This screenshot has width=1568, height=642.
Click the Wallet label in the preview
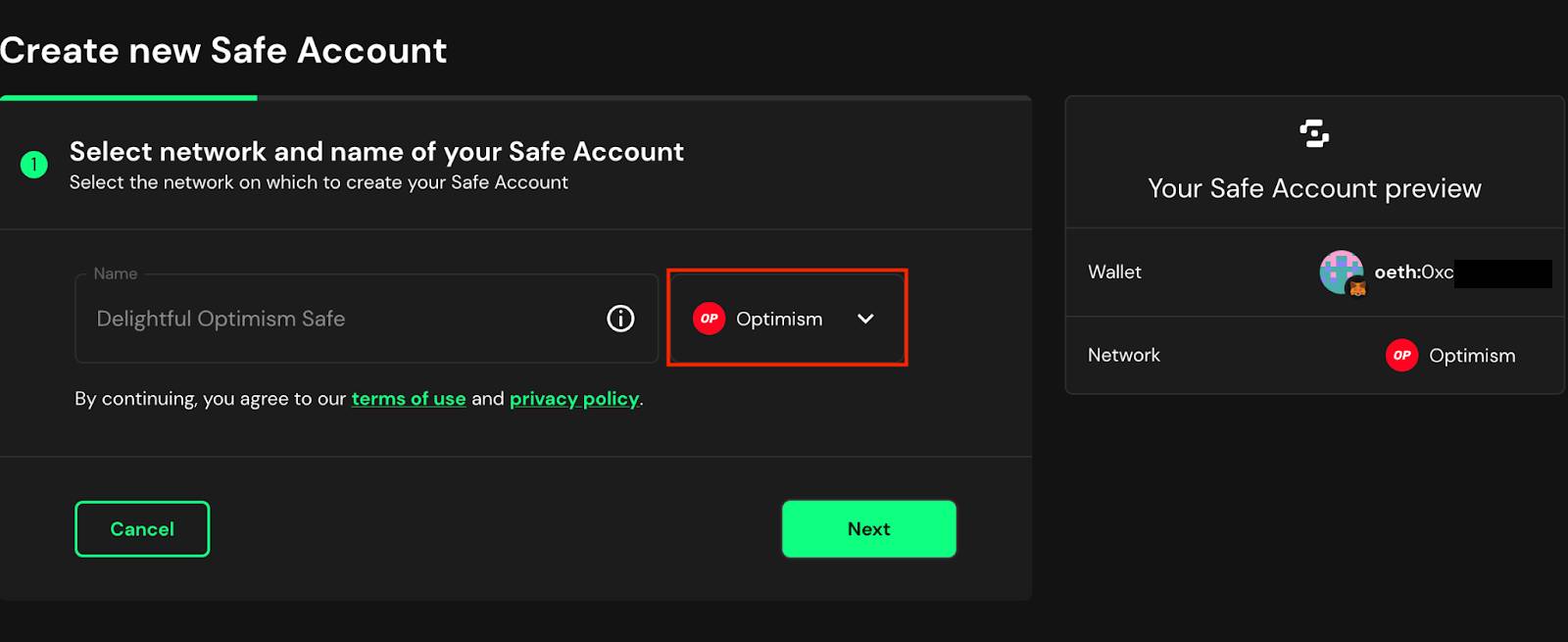1114,272
